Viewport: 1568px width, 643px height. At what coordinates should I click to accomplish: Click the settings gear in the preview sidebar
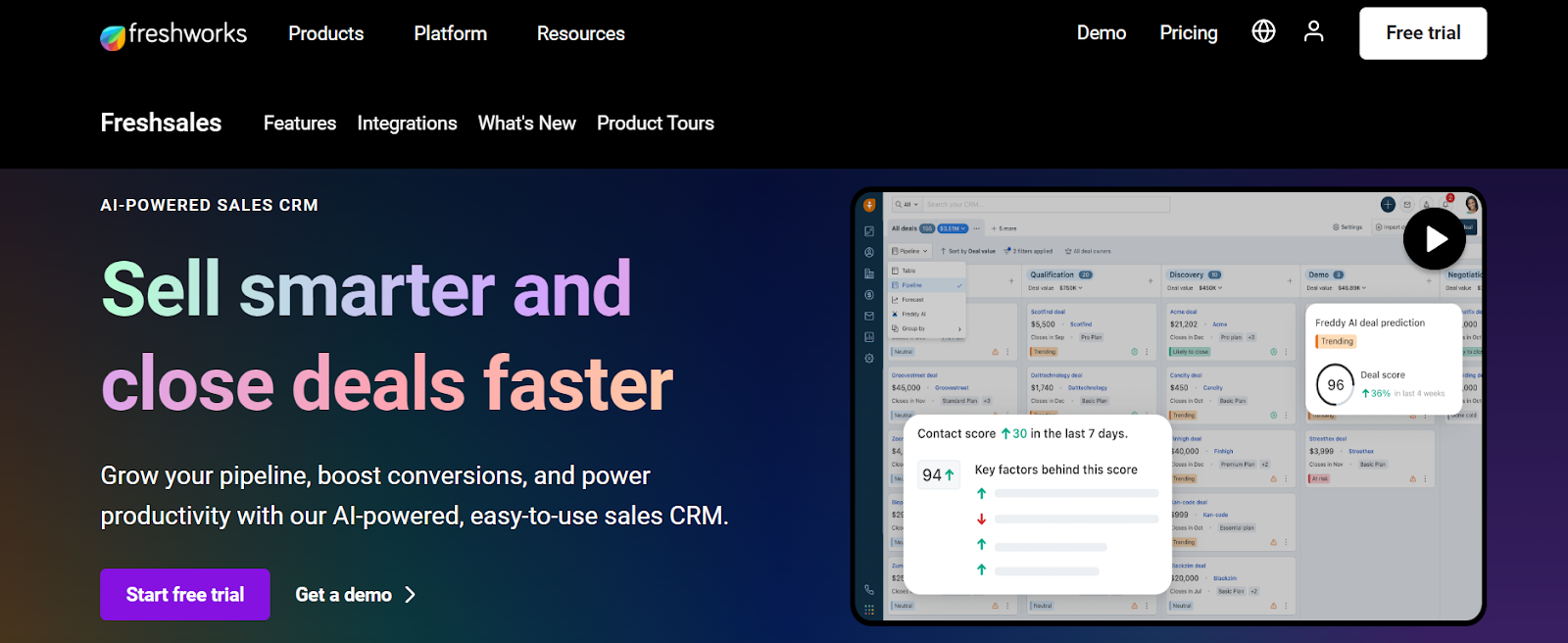[869, 359]
